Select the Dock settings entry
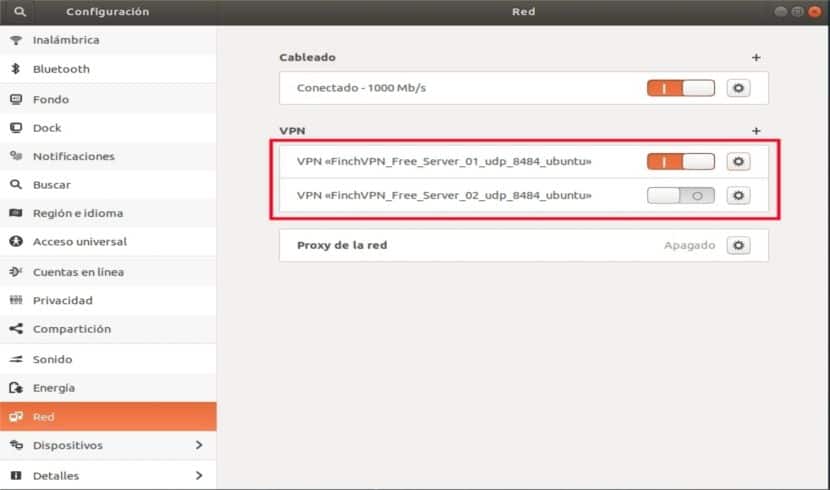This screenshot has height=490, width=830. click(x=108, y=128)
